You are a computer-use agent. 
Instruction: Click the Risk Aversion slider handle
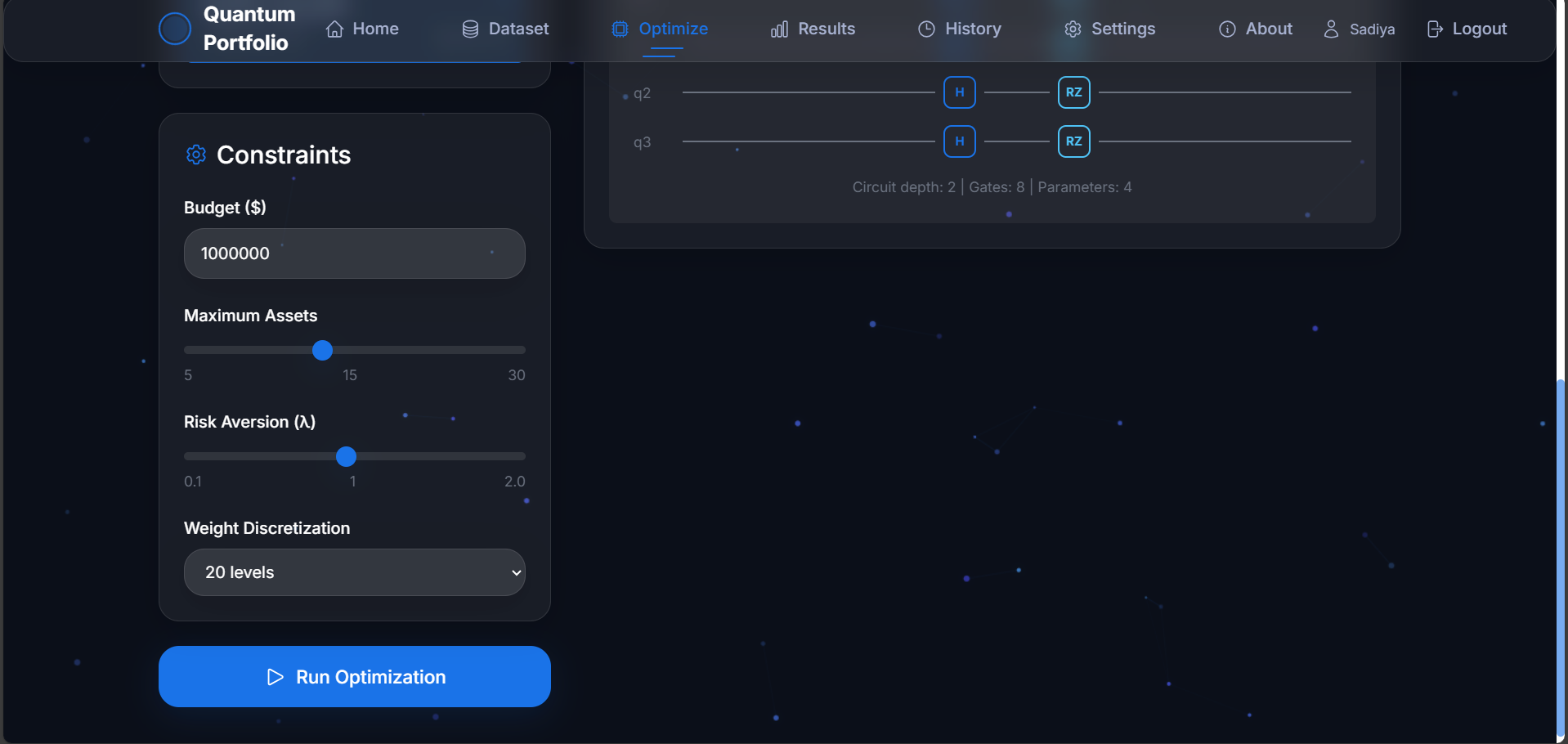pos(347,457)
